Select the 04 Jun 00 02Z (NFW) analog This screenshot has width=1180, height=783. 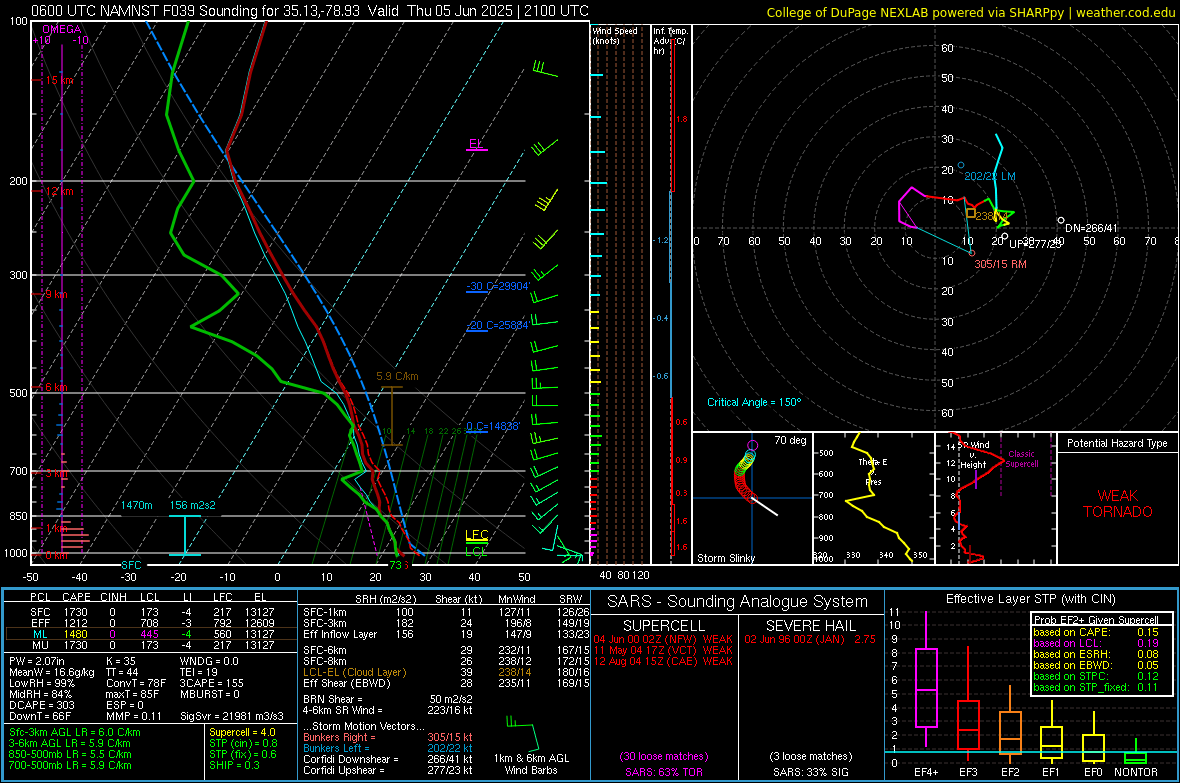pos(663,639)
